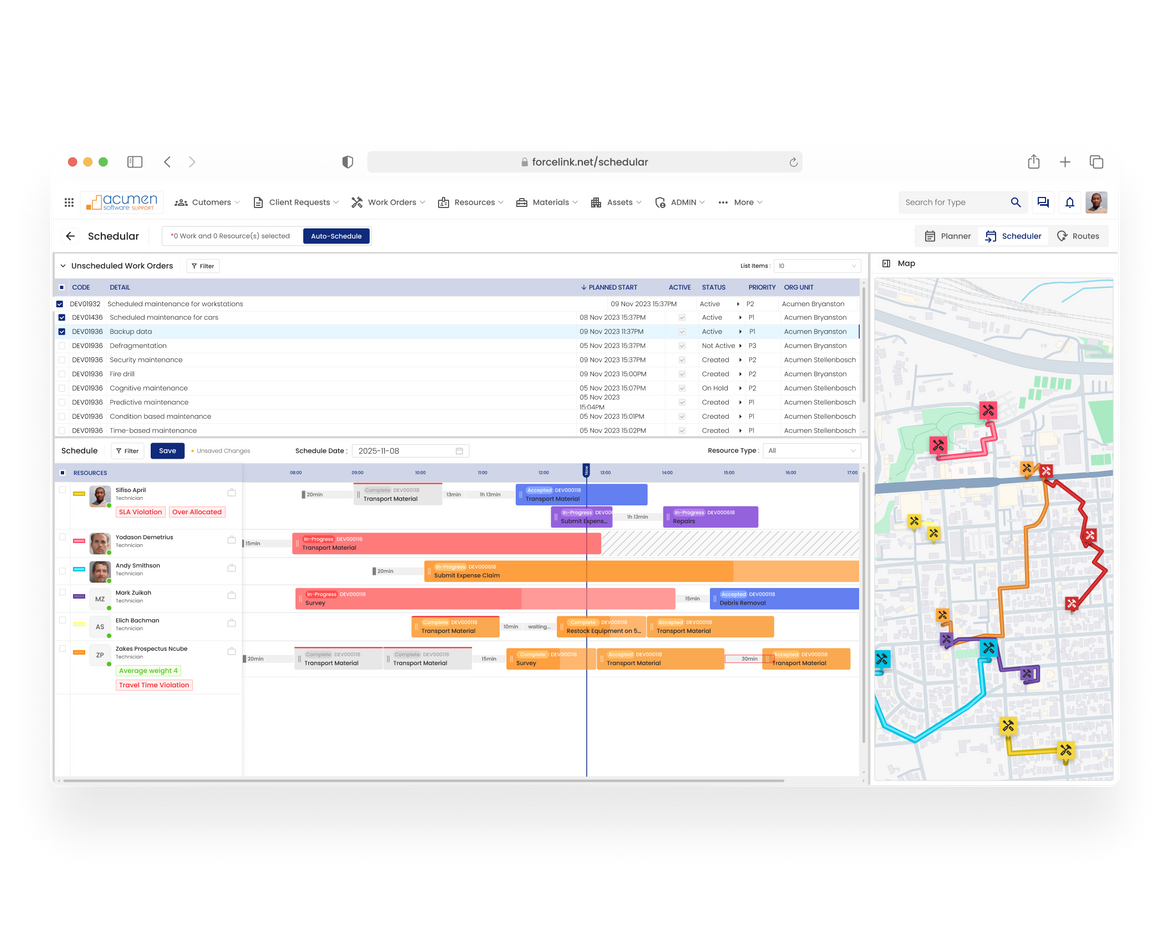Click the browser sidebar toggle icon
Image resolution: width=1169 pixels, height=927 pixels.
pyautogui.click(x=135, y=162)
